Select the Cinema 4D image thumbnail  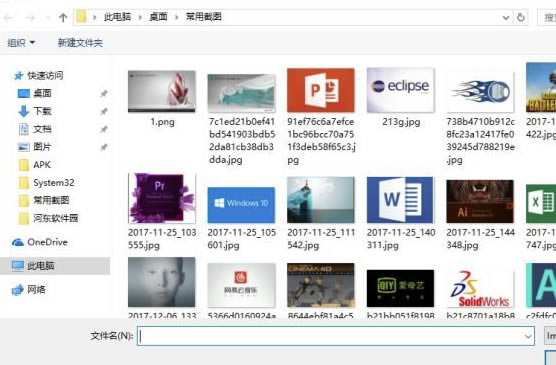pos(321,285)
